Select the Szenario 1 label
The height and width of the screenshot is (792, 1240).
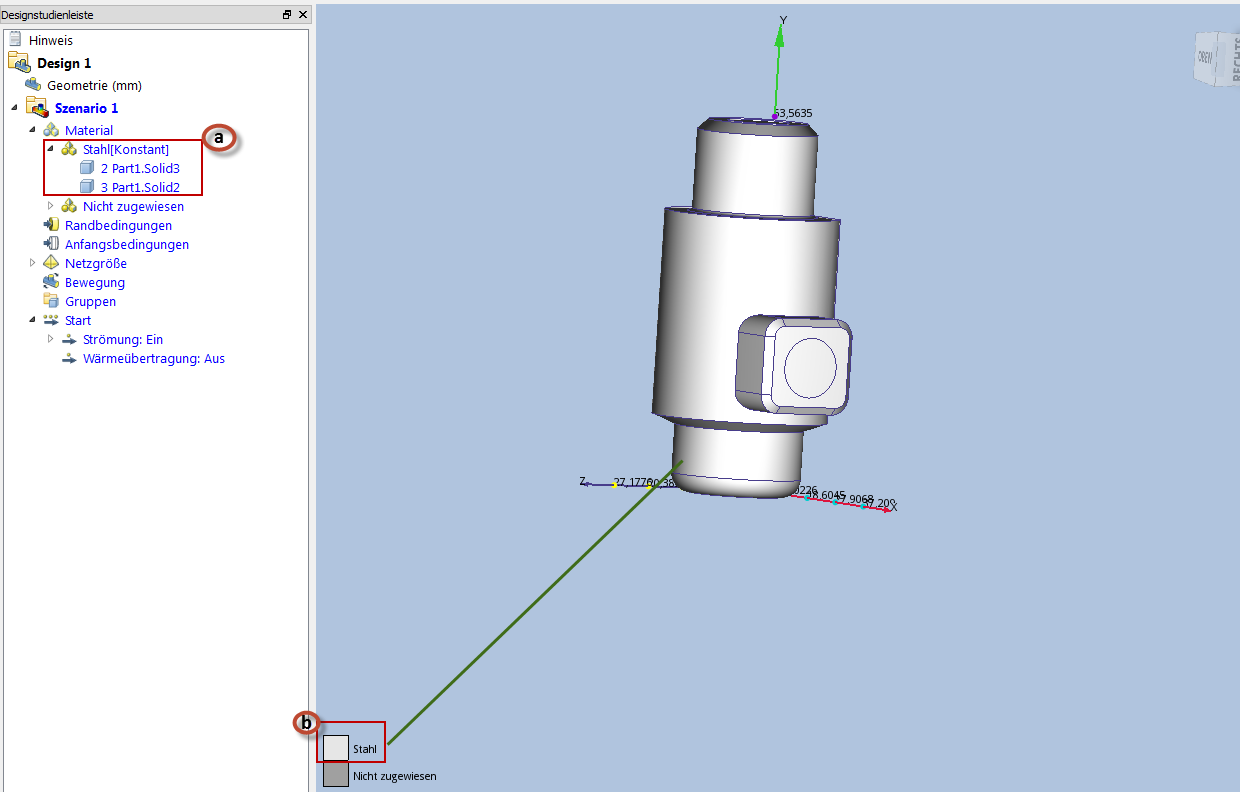tap(86, 108)
